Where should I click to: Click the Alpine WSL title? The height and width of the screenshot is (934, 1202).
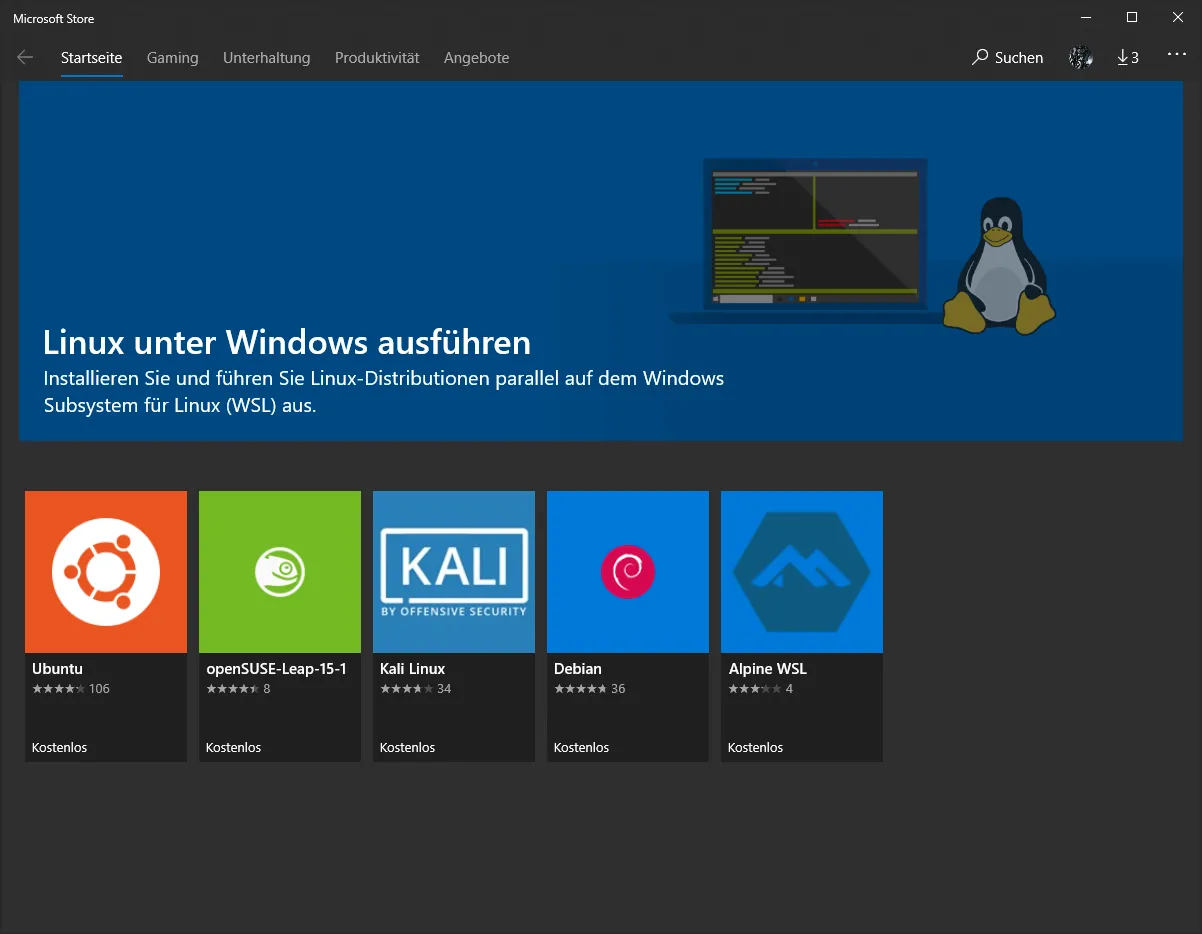(x=768, y=669)
